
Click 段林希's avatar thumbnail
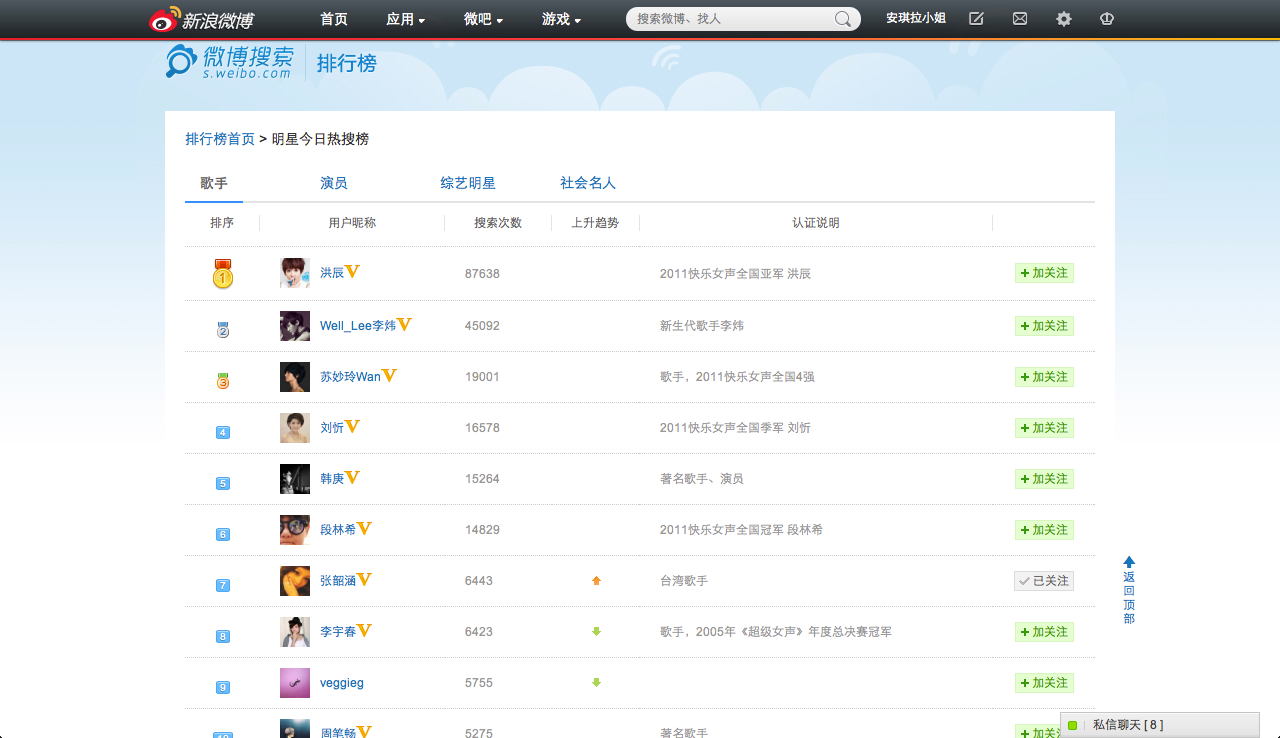click(295, 530)
